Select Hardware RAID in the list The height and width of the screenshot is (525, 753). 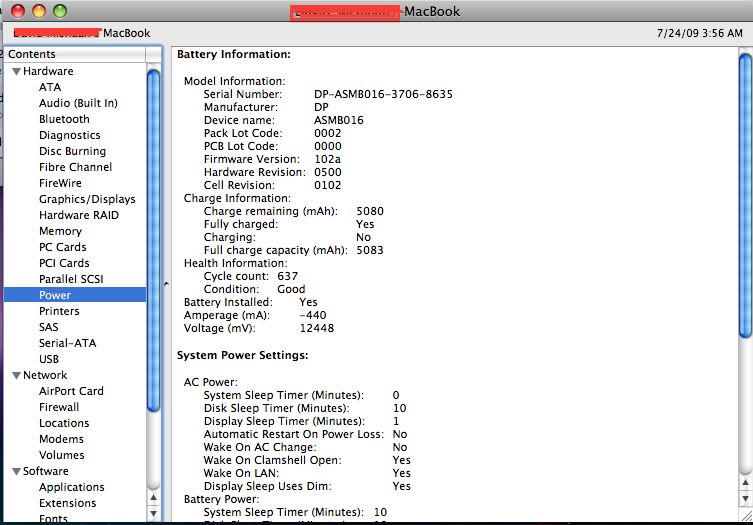tap(79, 215)
